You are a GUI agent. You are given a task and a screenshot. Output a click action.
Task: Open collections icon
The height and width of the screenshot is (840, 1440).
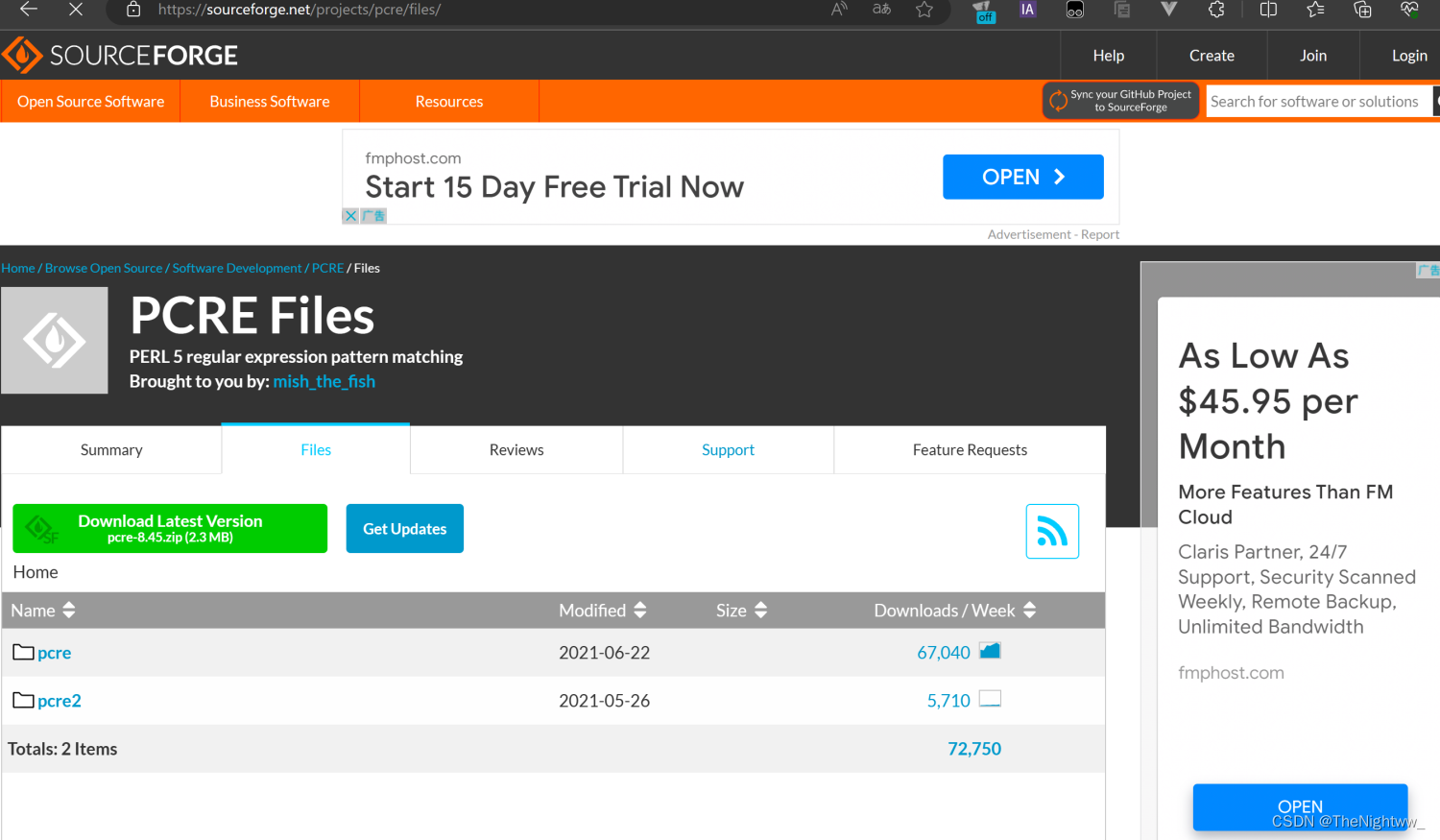coord(1362,10)
